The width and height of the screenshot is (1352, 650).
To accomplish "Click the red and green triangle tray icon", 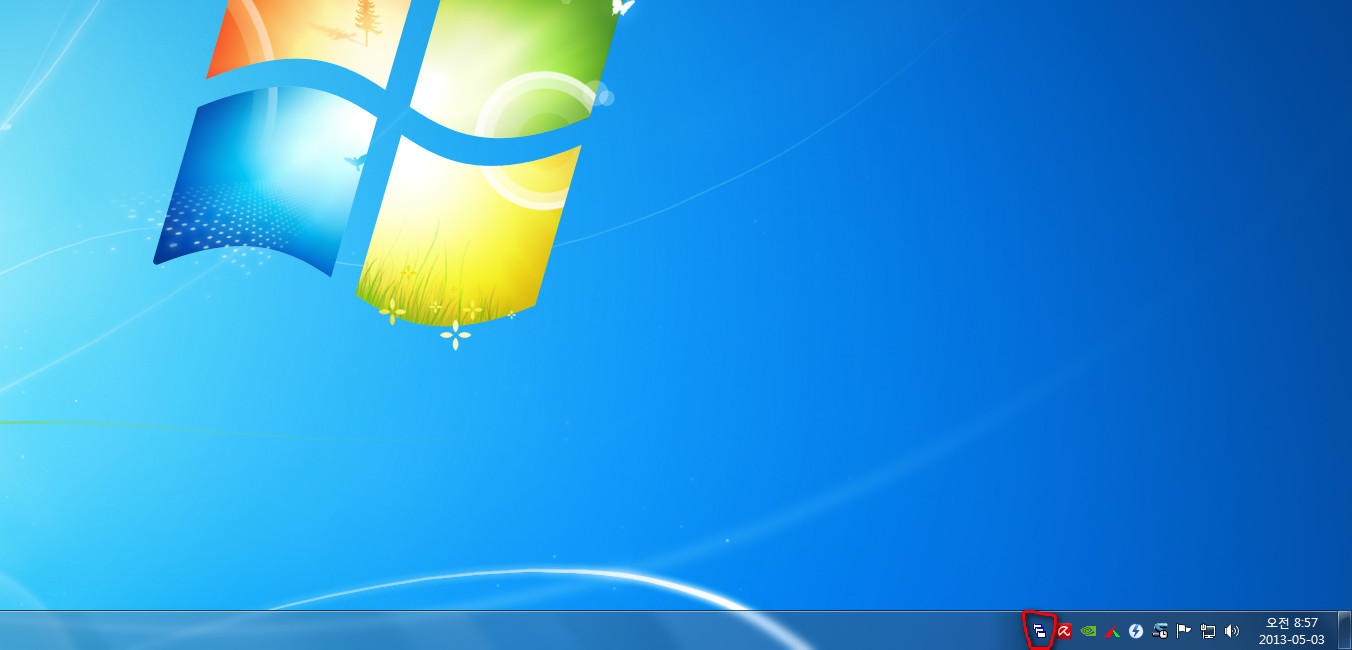I will point(1112,631).
